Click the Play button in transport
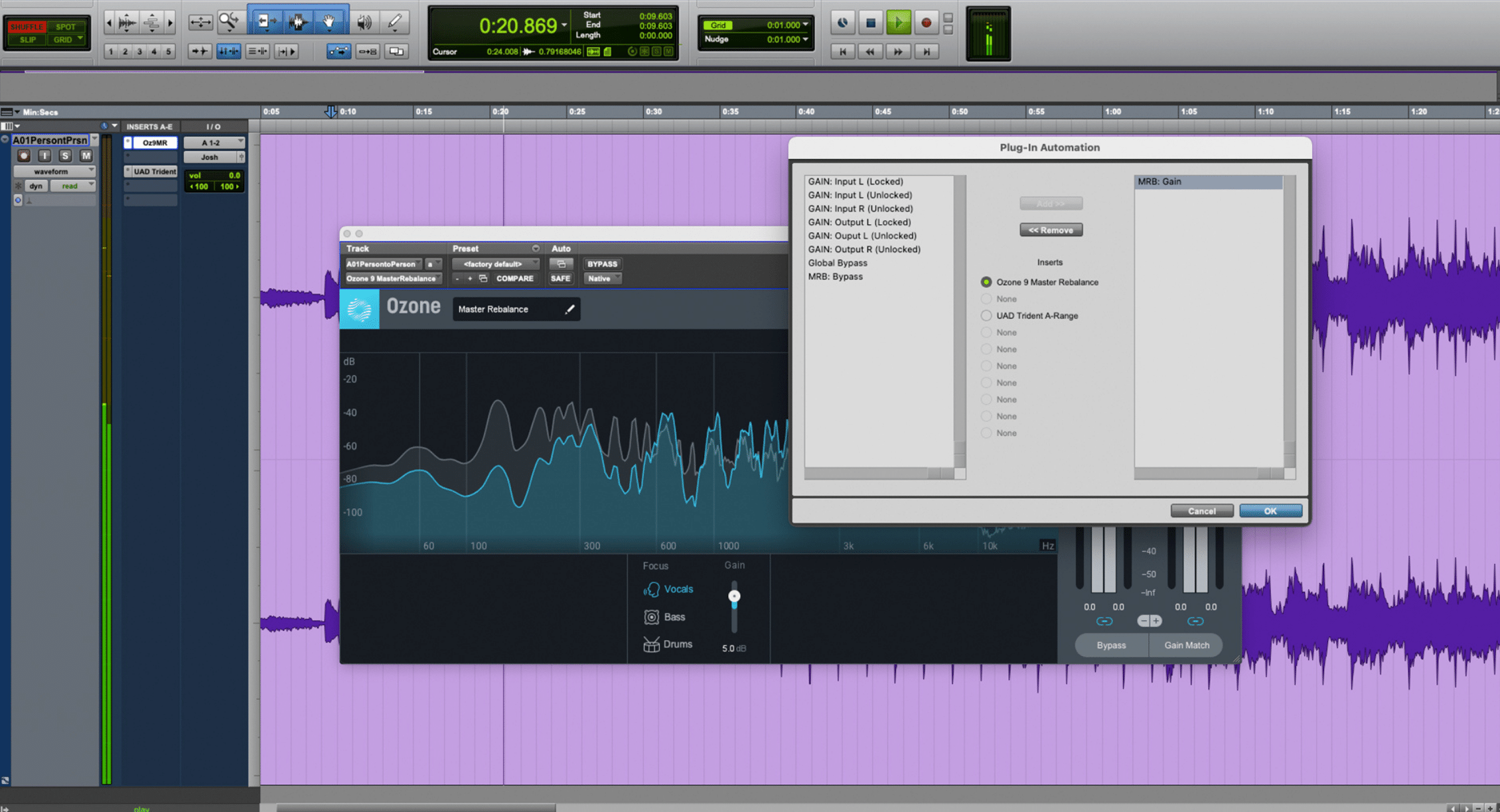This screenshot has width=1500, height=812. (x=899, y=23)
